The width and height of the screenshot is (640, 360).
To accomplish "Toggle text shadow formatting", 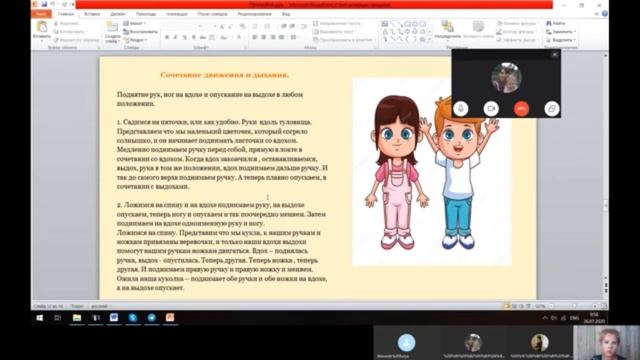I will [193, 37].
